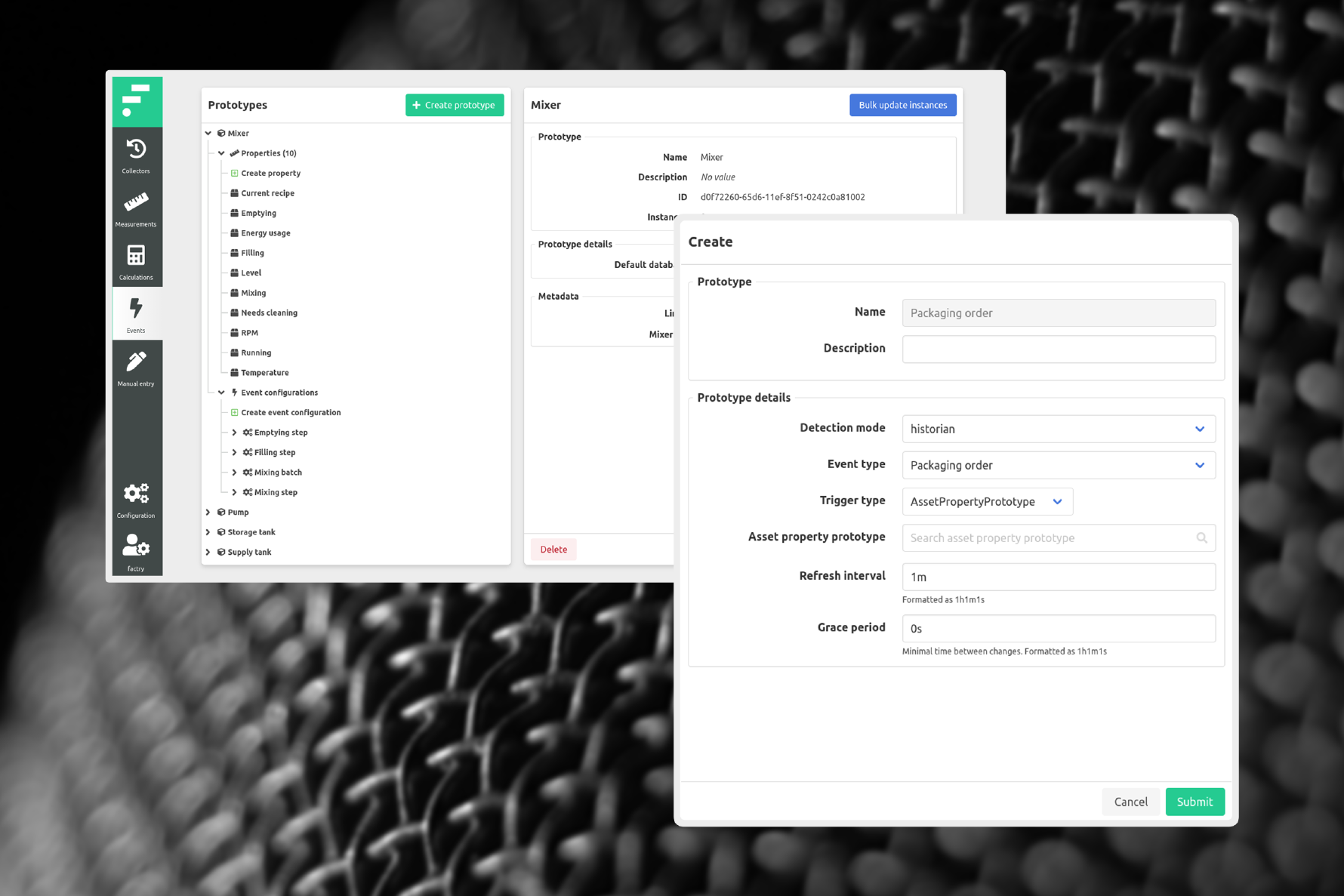Click the property icon beside Current recipe
The image size is (1344, 896).
235,193
